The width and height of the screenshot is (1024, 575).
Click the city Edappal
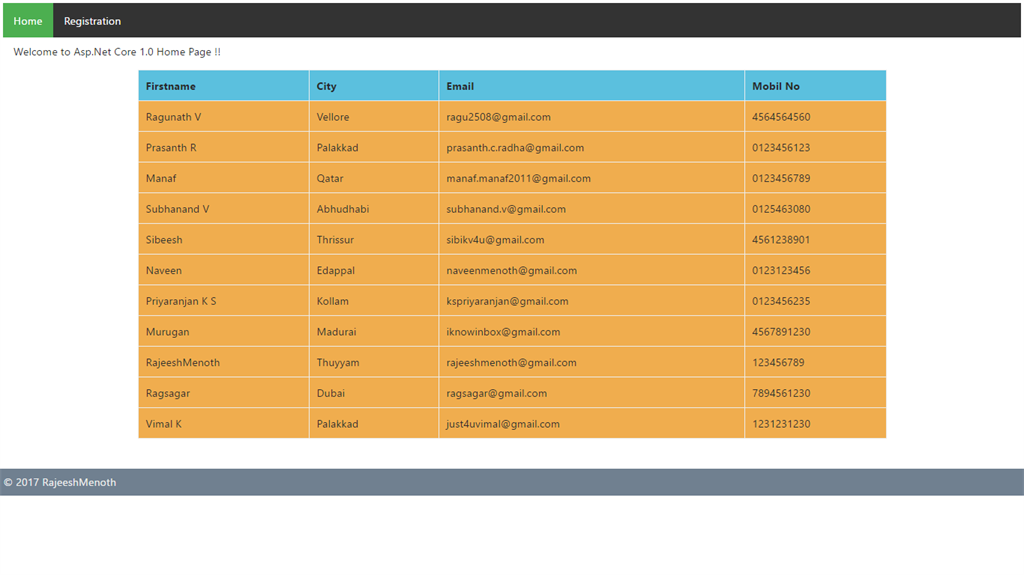tap(336, 271)
